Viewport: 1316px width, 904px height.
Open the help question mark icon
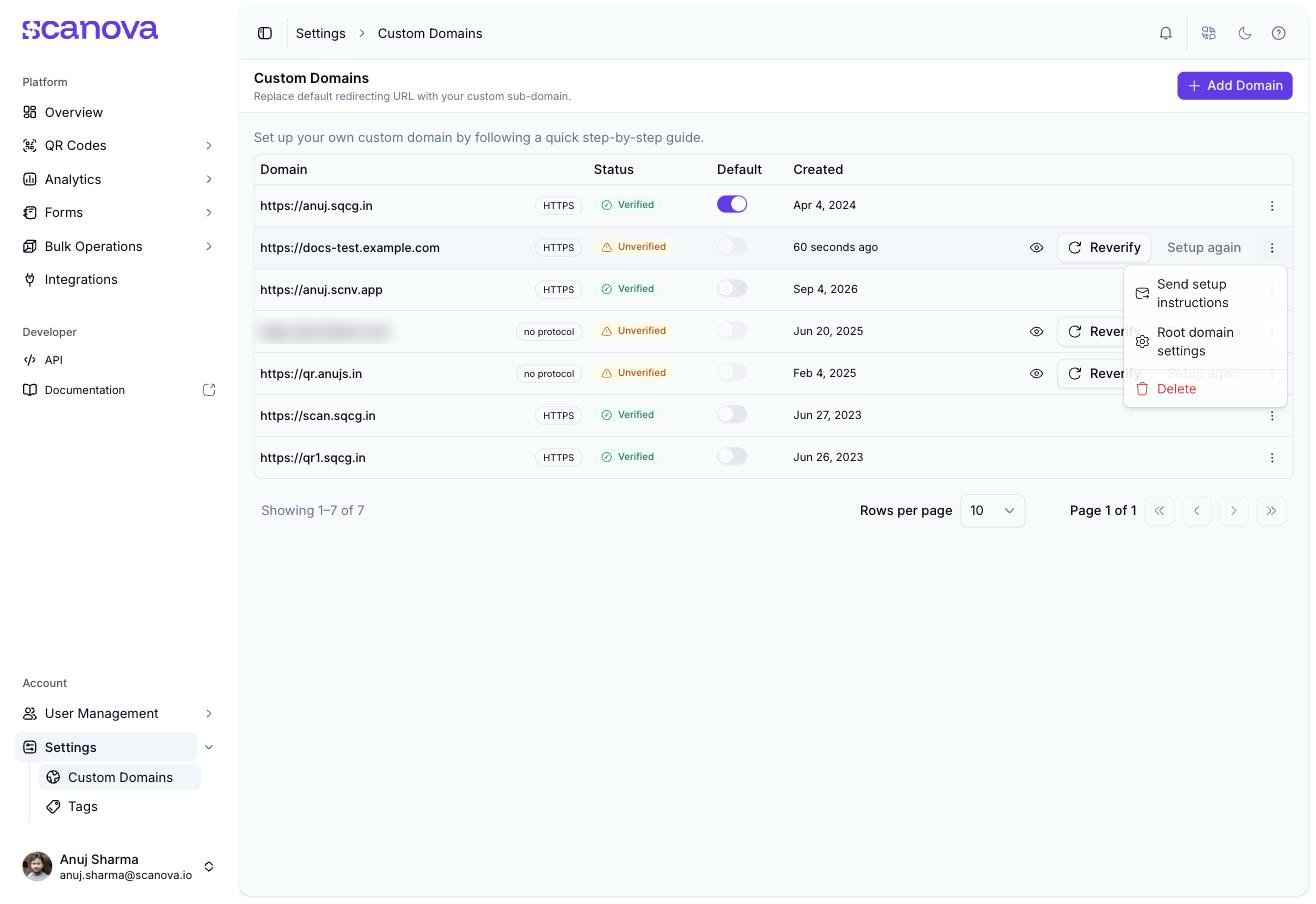point(1279,33)
